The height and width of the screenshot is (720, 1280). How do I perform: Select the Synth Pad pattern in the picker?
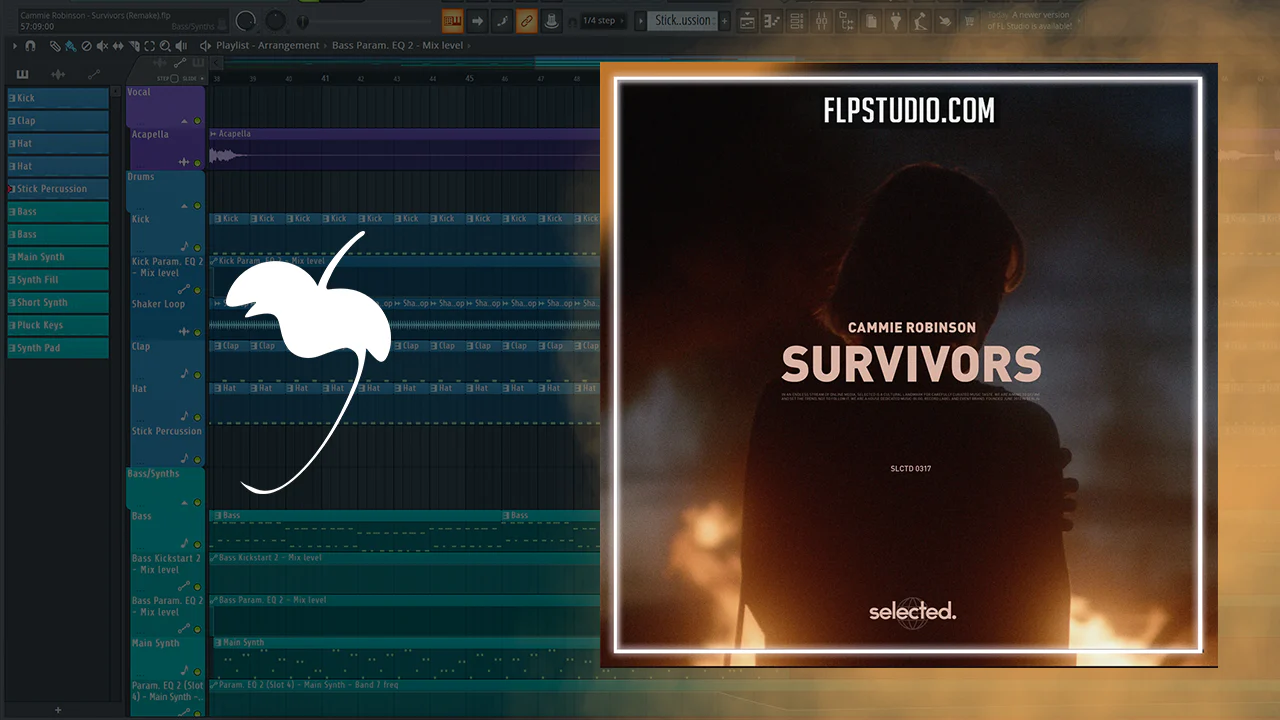pos(58,348)
